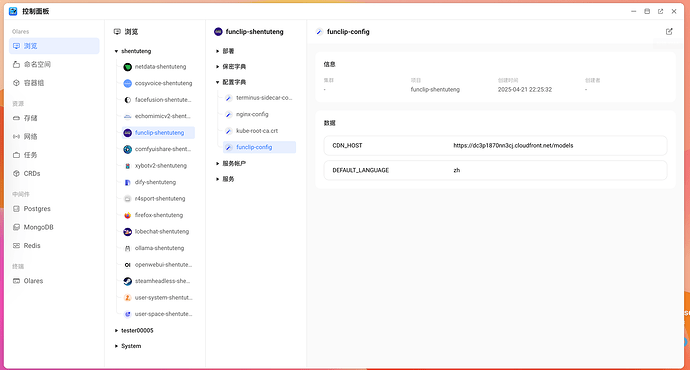Click the Postgres sidebar icon

[x=16, y=209]
